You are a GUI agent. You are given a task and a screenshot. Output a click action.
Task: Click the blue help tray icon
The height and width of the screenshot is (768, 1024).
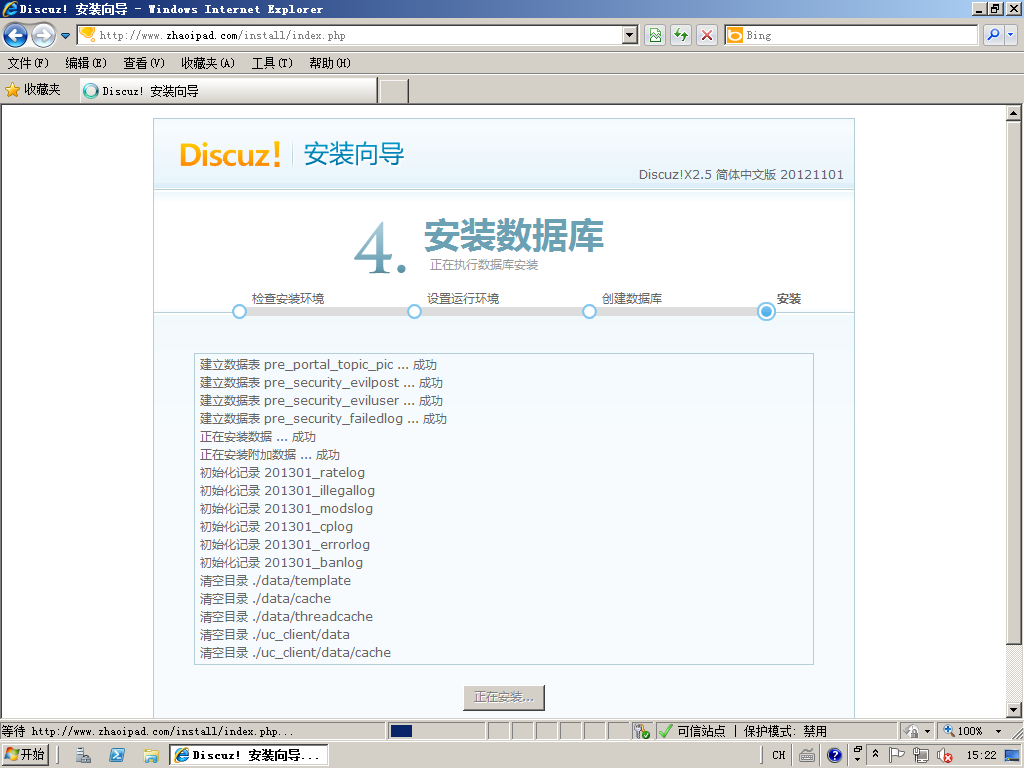coord(834,756)
